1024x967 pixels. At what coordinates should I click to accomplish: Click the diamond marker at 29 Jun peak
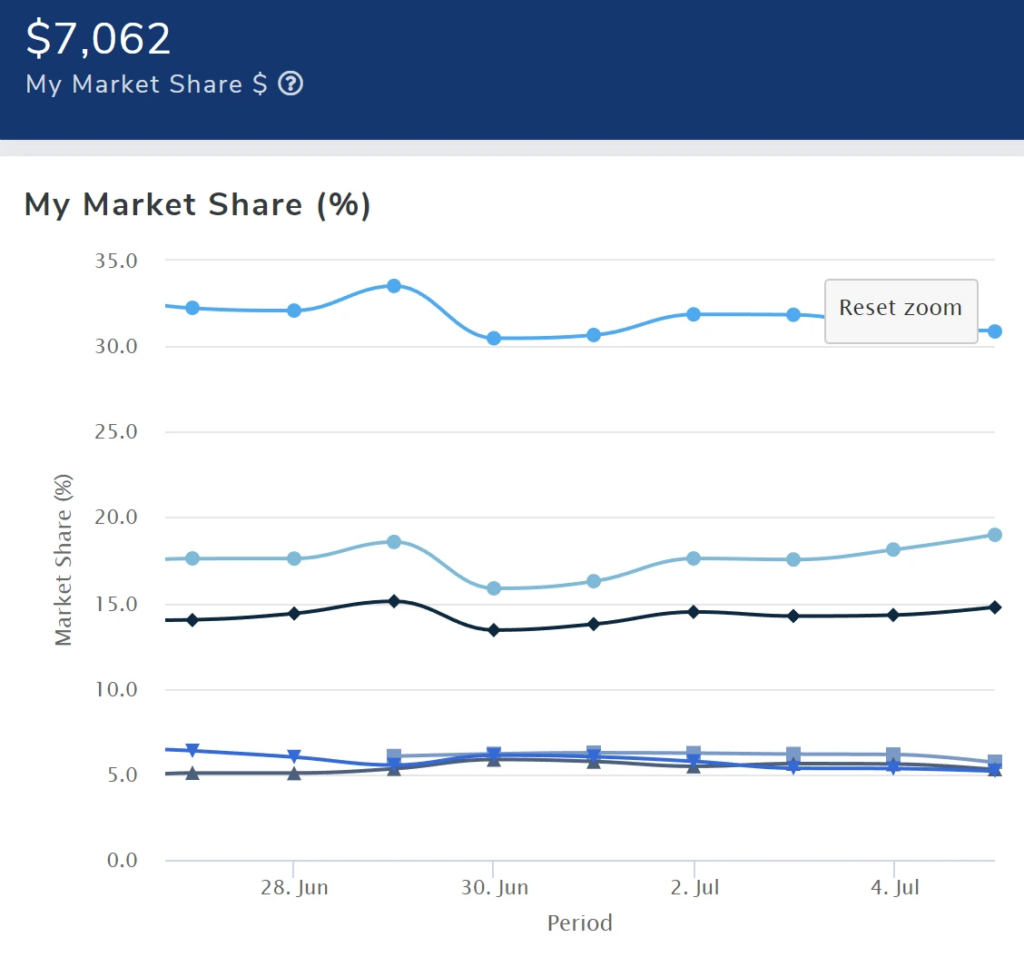point(395,602)
